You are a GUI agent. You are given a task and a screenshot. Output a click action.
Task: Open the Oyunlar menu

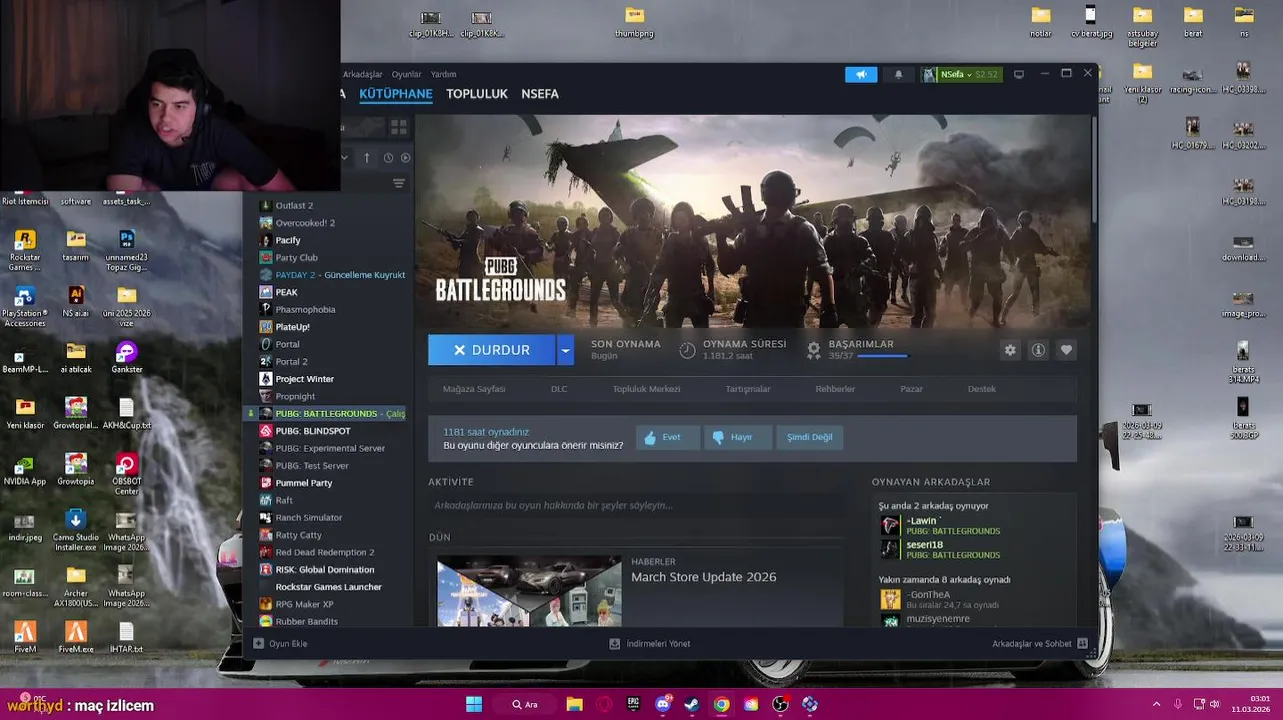pyautogui.click(x=406, y=74)
